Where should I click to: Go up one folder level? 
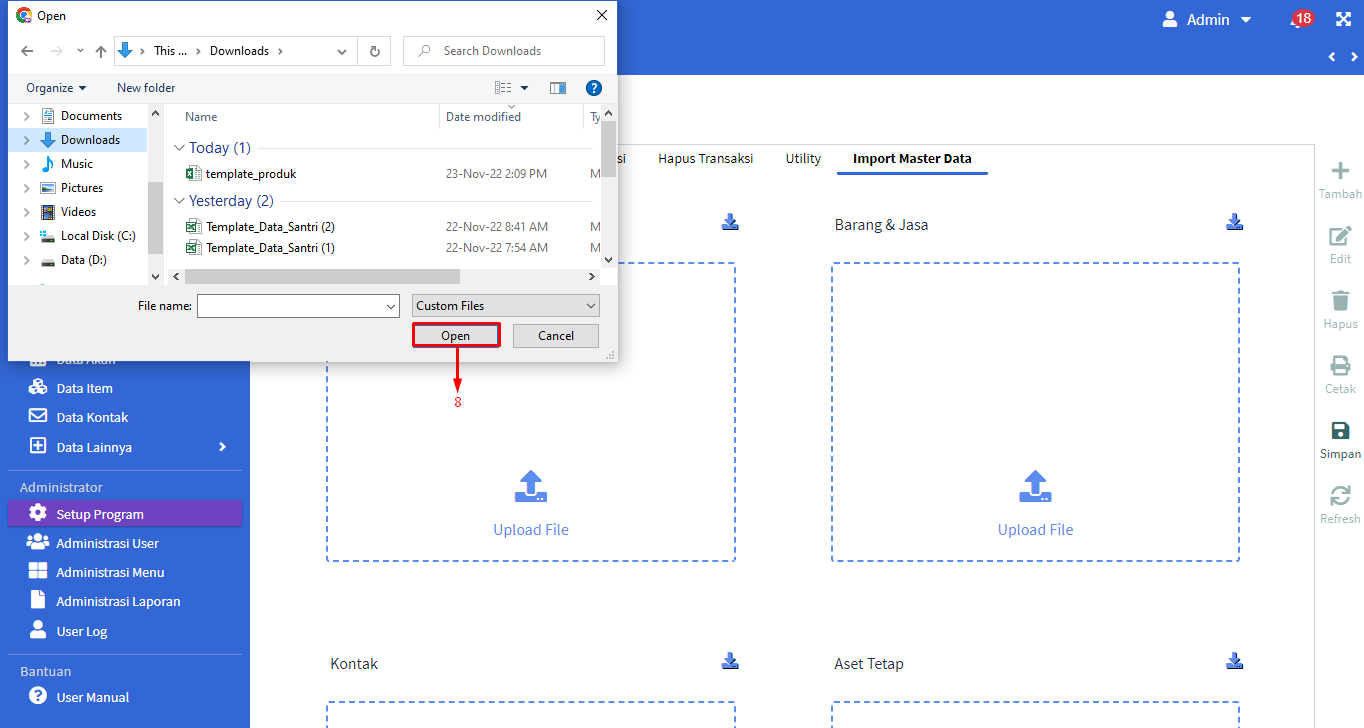click(100, 51)
